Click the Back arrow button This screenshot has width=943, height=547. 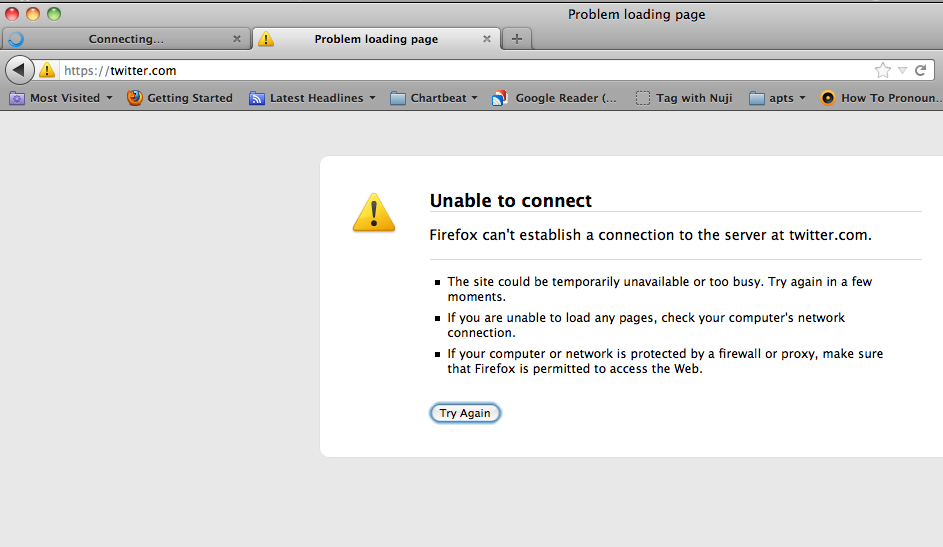pos(19,70)
